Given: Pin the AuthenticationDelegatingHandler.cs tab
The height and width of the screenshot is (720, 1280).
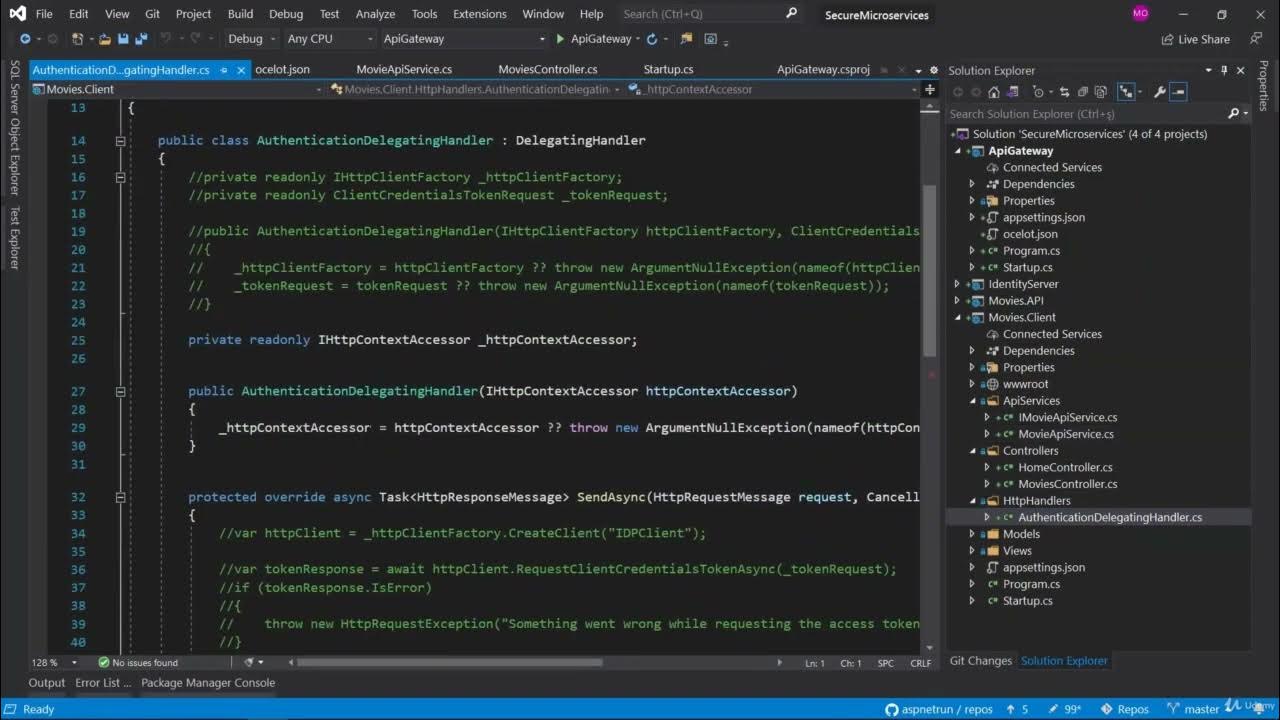Looking at the screenshot, I should 224,70.
